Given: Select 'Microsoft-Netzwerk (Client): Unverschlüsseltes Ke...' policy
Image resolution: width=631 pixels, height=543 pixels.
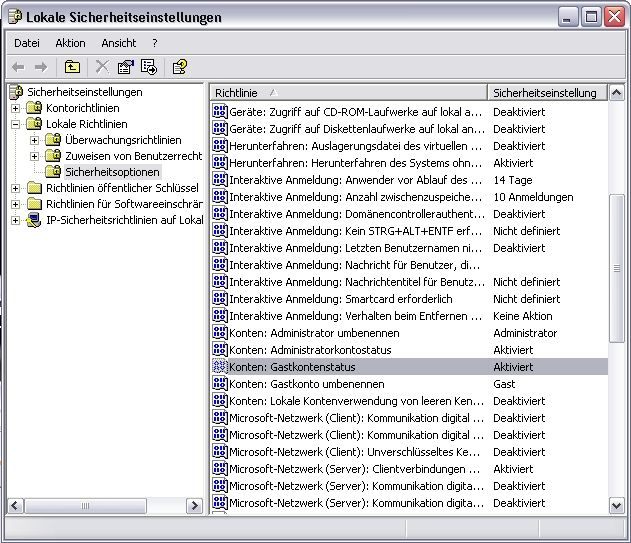Looking at the screenshot, I should pos(355,452).
